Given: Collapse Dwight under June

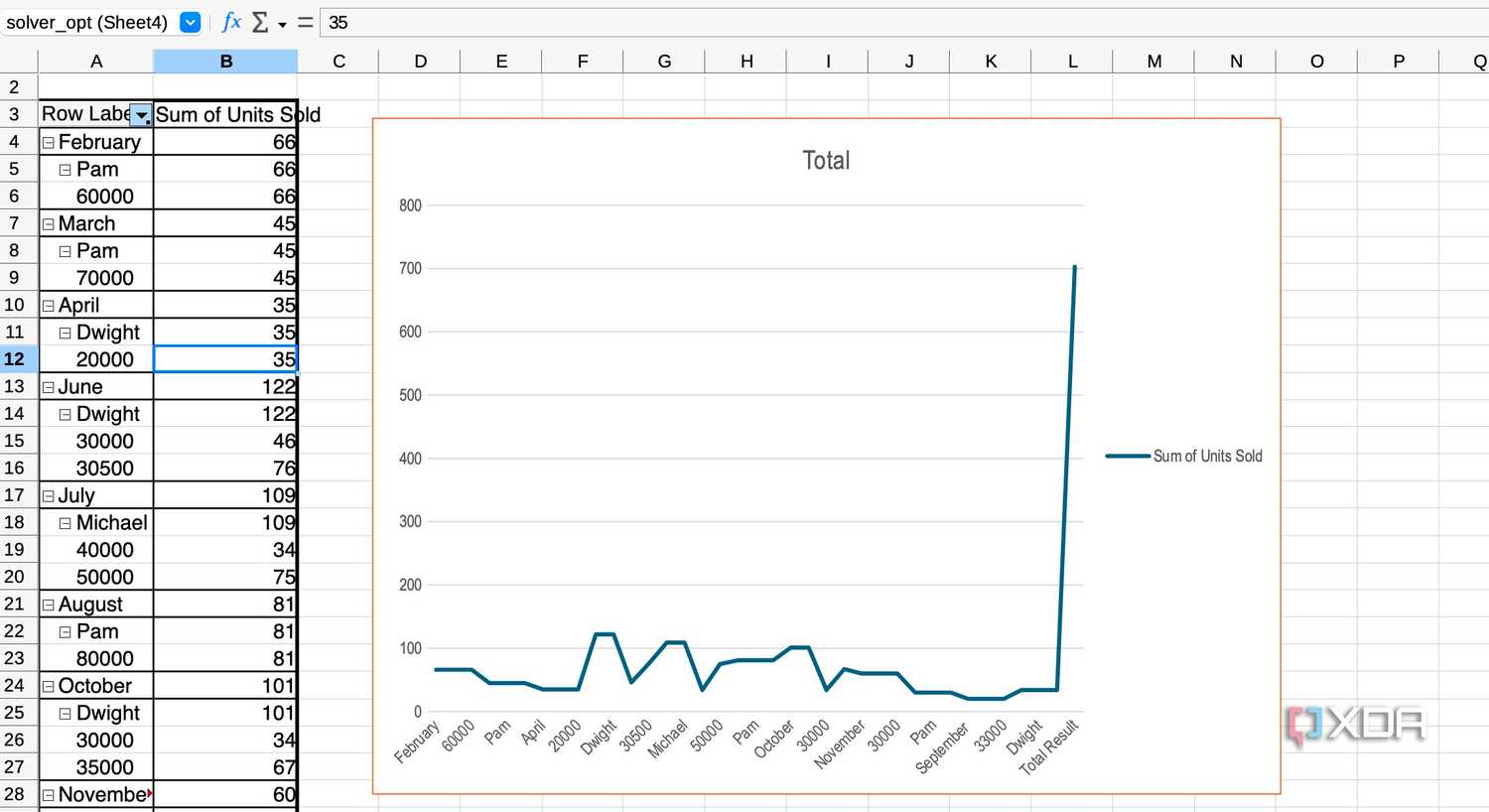Looking at the screenshot, I should point(66,415).
